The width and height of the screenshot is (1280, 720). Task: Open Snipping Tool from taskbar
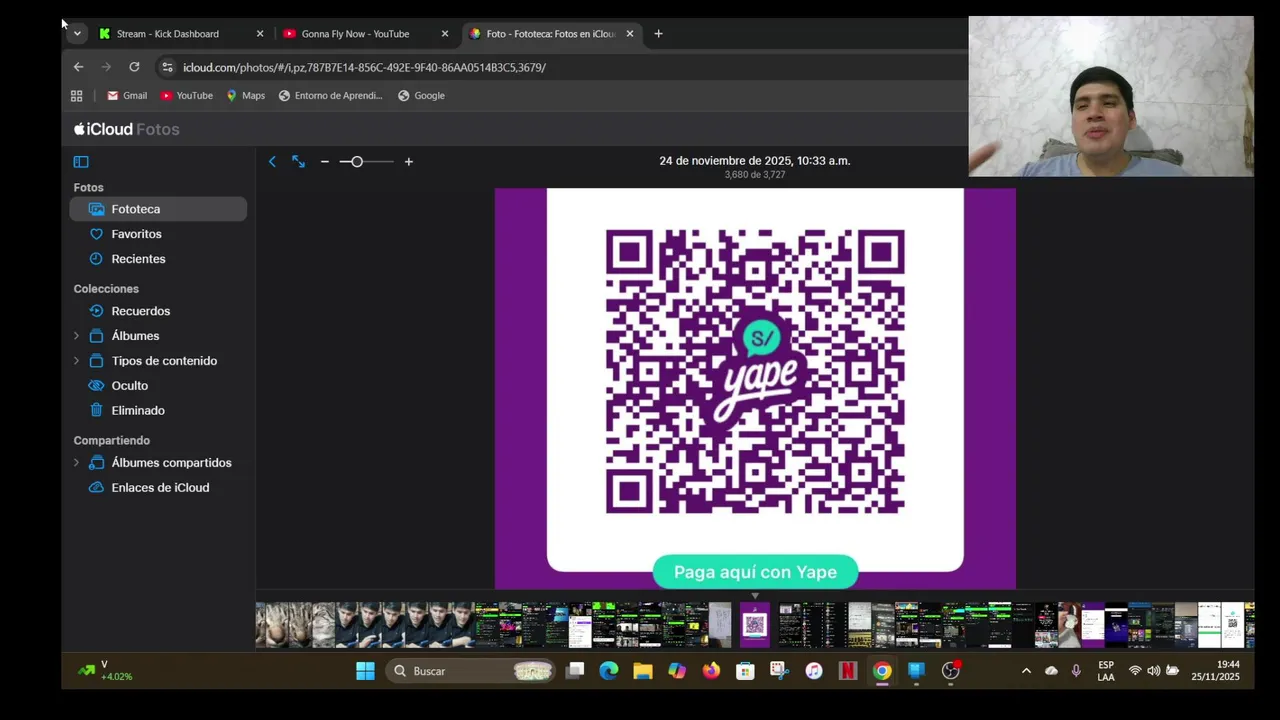[x=779, y=671]
